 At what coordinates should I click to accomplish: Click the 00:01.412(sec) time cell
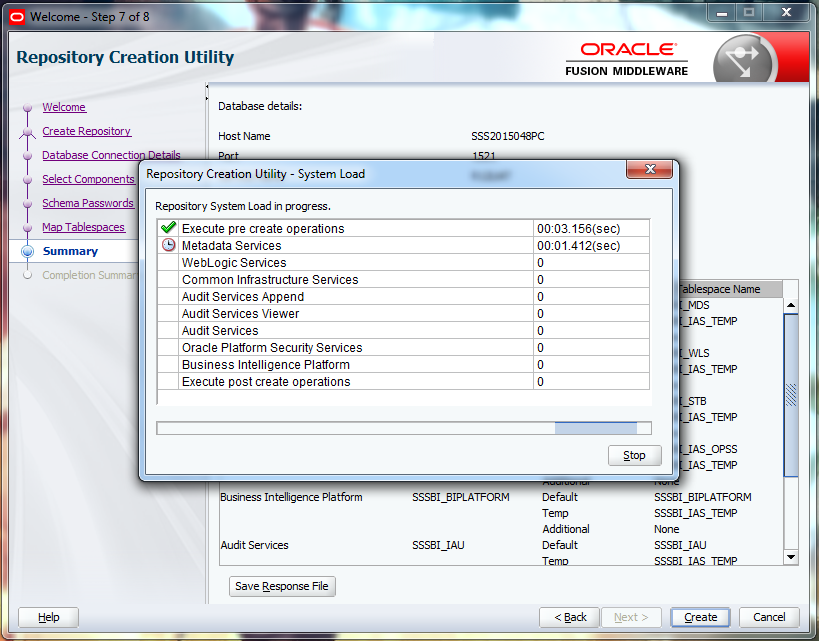point(591,246)
